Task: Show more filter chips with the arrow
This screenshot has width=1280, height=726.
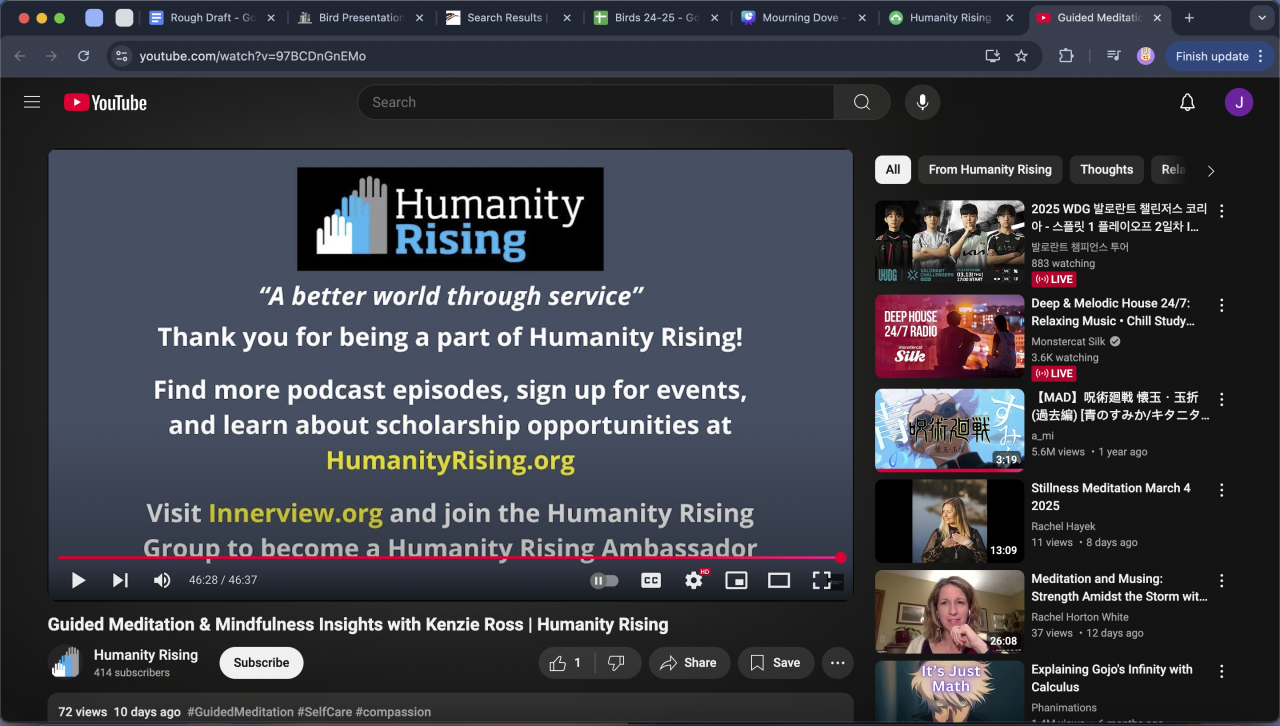Action: pyautogui.click(x=1211, y=170)
